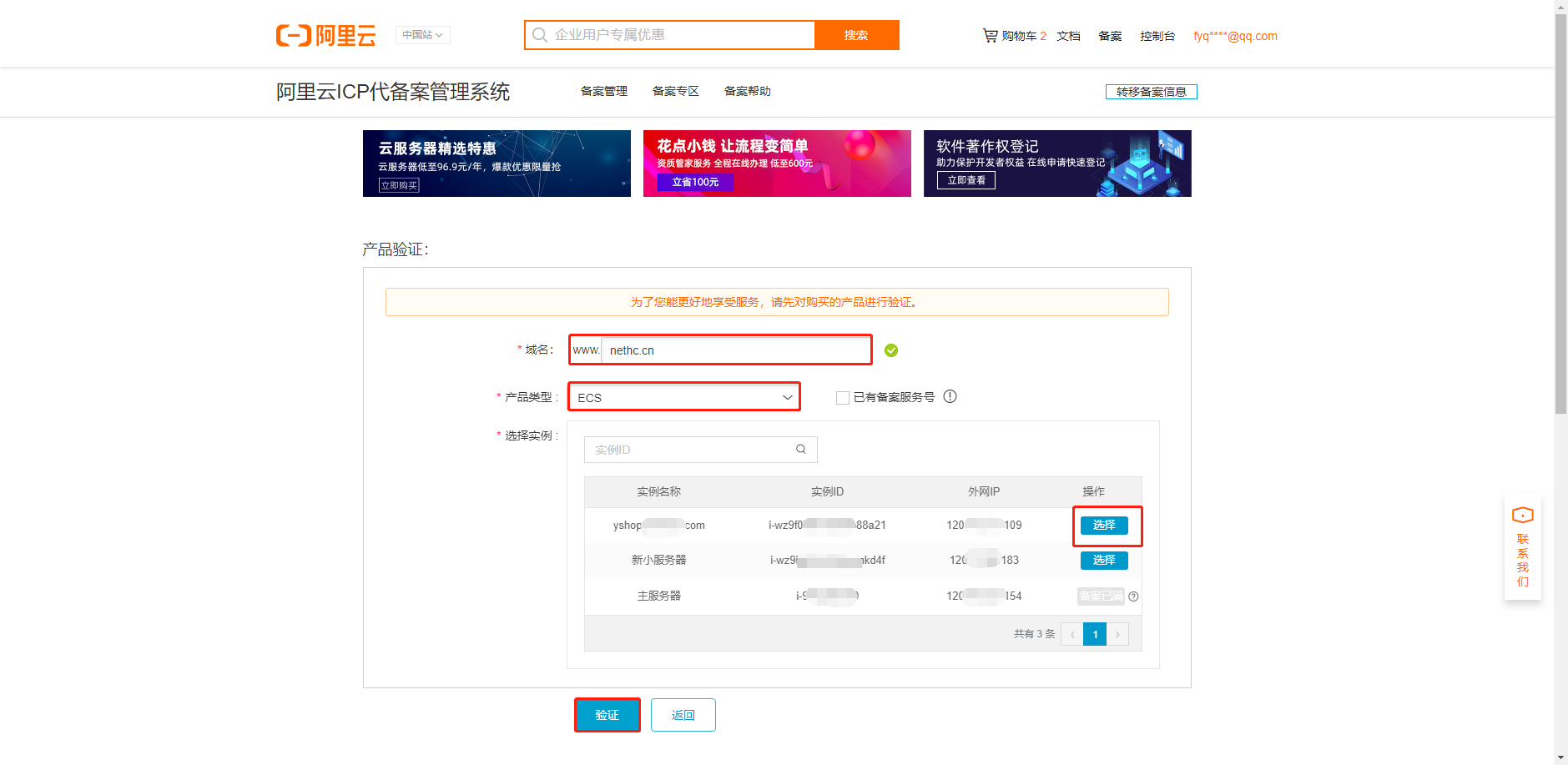Image resolution: width=1568 pixels, height=765 pixels.
Task: Click the green domain validation checkmark
Action: click(x=891, y=350)
